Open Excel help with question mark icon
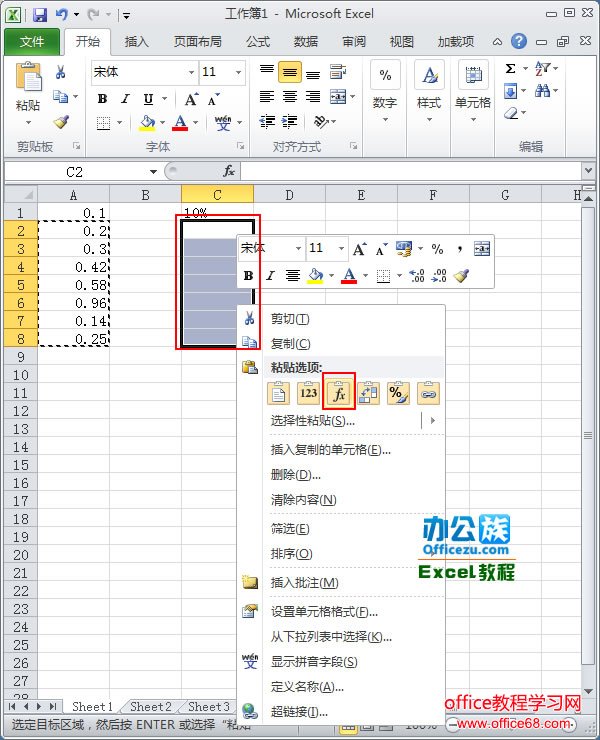 coord(518,41)
